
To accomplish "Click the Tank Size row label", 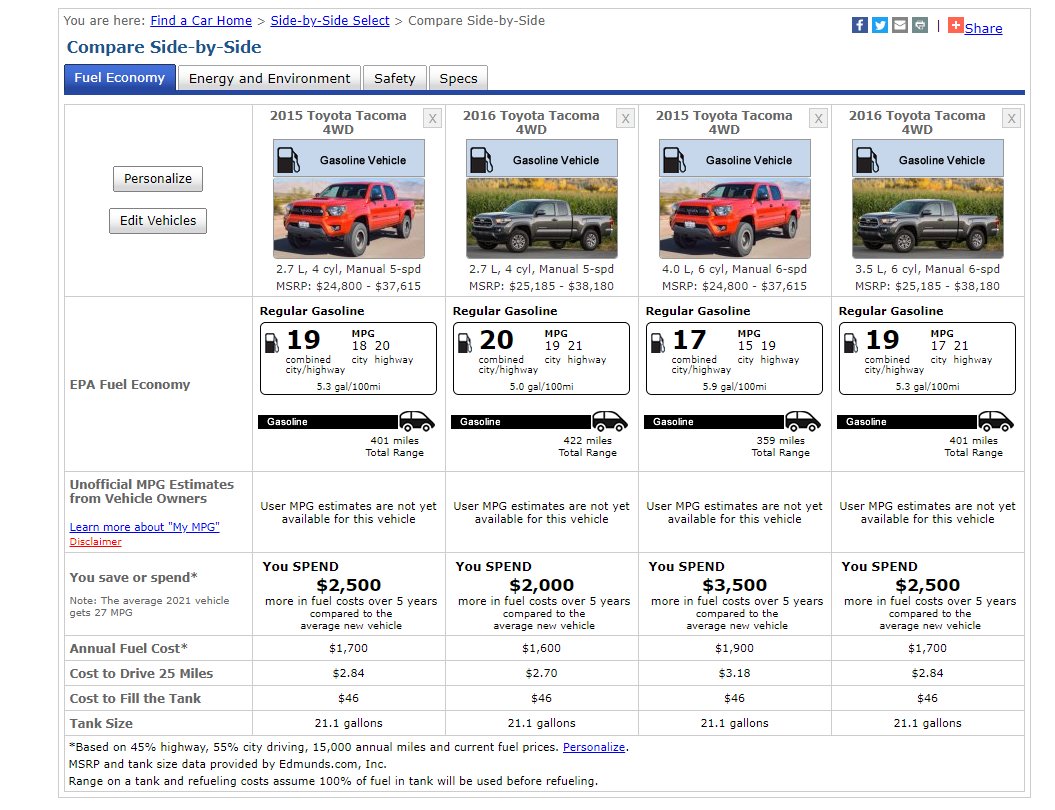I will [x=101, y=724].
